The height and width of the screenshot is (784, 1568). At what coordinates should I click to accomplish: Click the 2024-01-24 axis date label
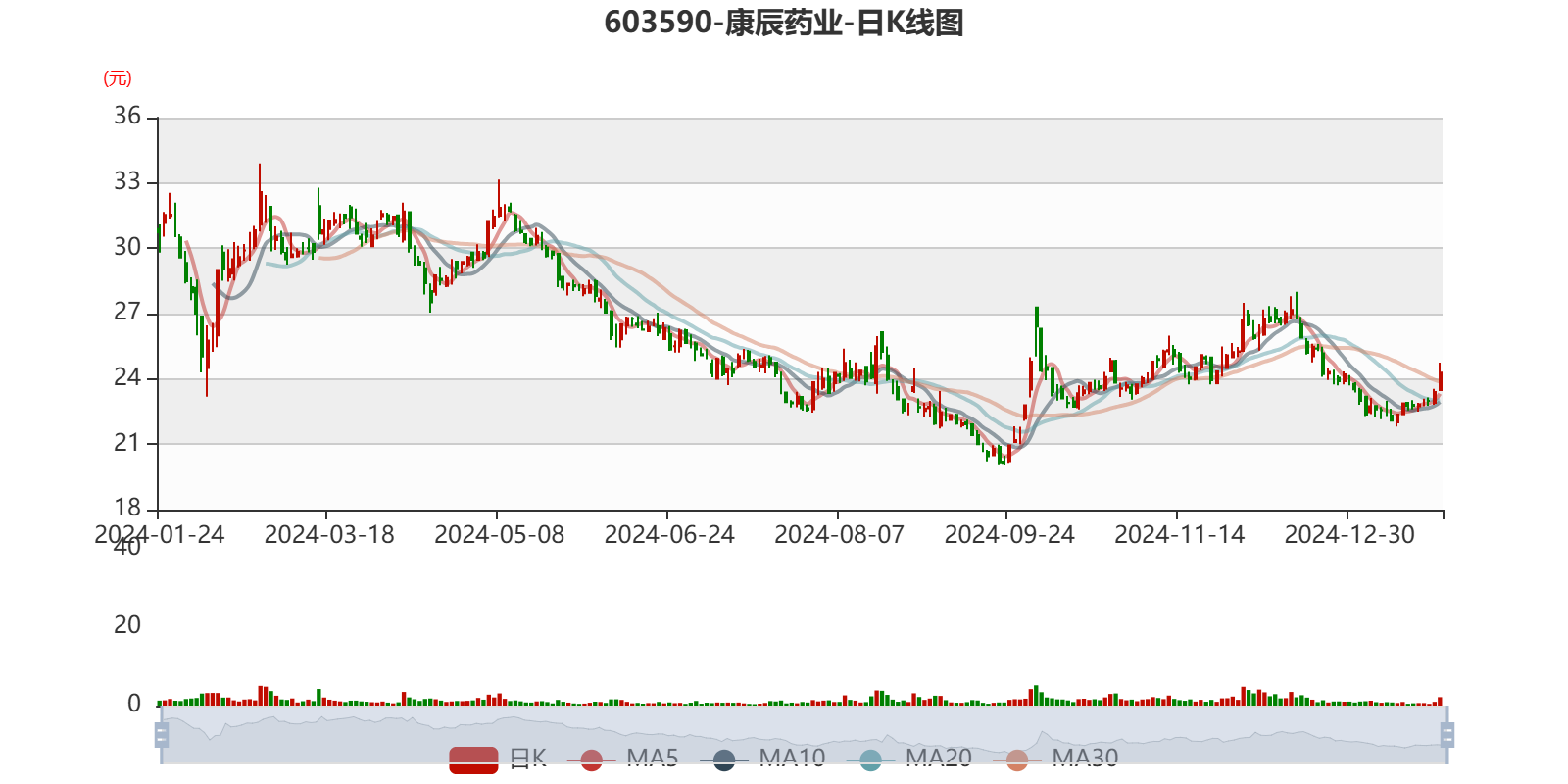pyautogui.click(x=160, y=534)
